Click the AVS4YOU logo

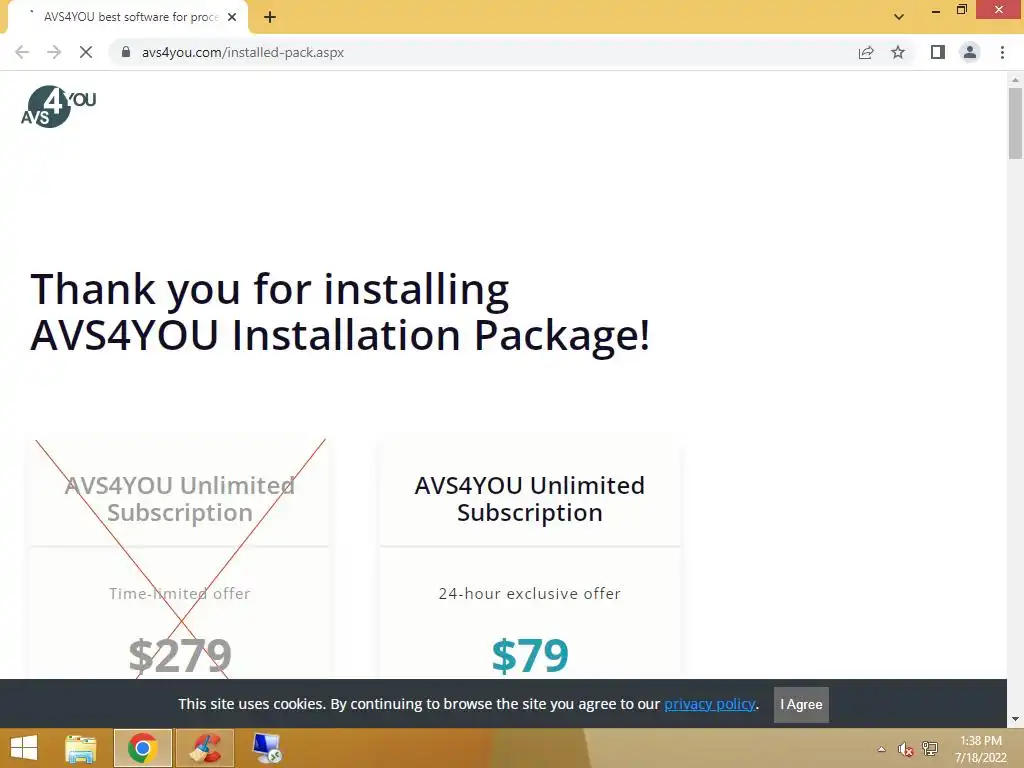(x=58, y=106)
